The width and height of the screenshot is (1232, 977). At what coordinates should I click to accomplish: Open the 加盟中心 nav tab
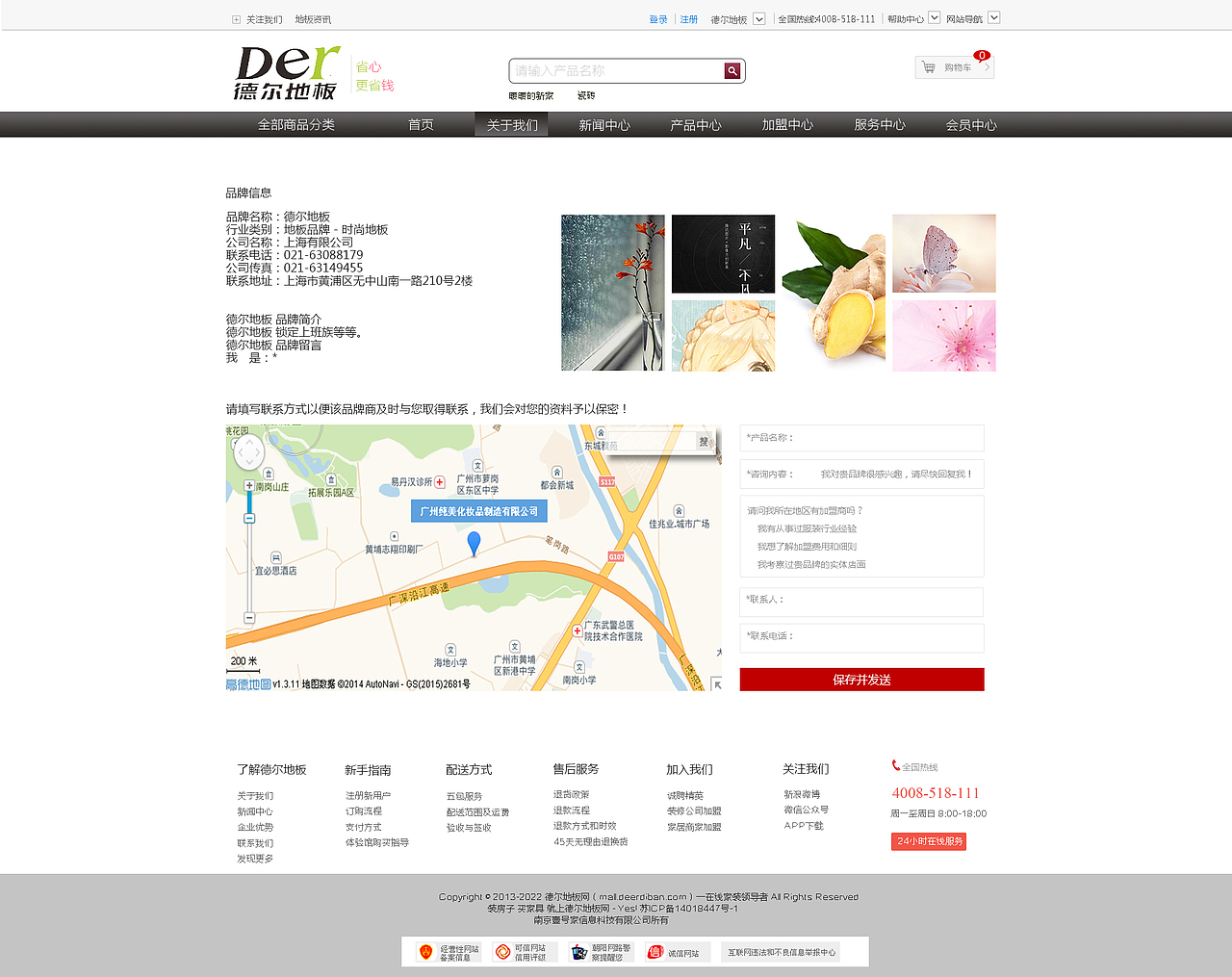pos(787,125)
